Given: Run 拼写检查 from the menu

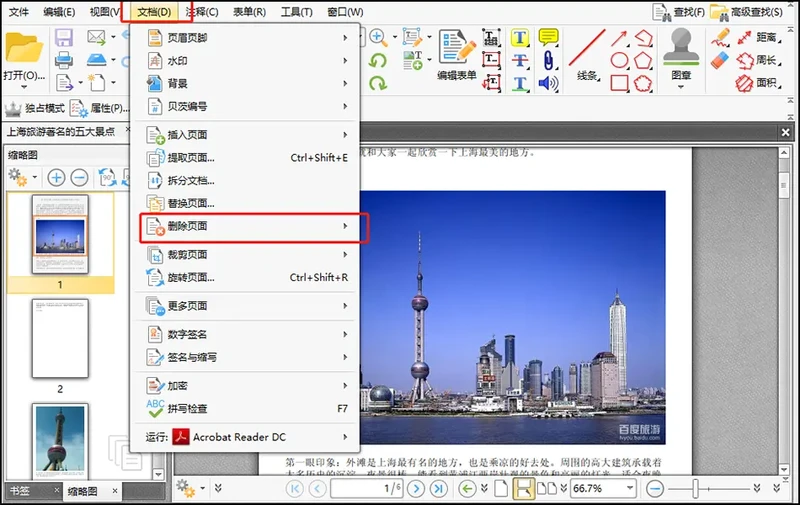Looking at the screenshot, I should (x=247, y=409).
